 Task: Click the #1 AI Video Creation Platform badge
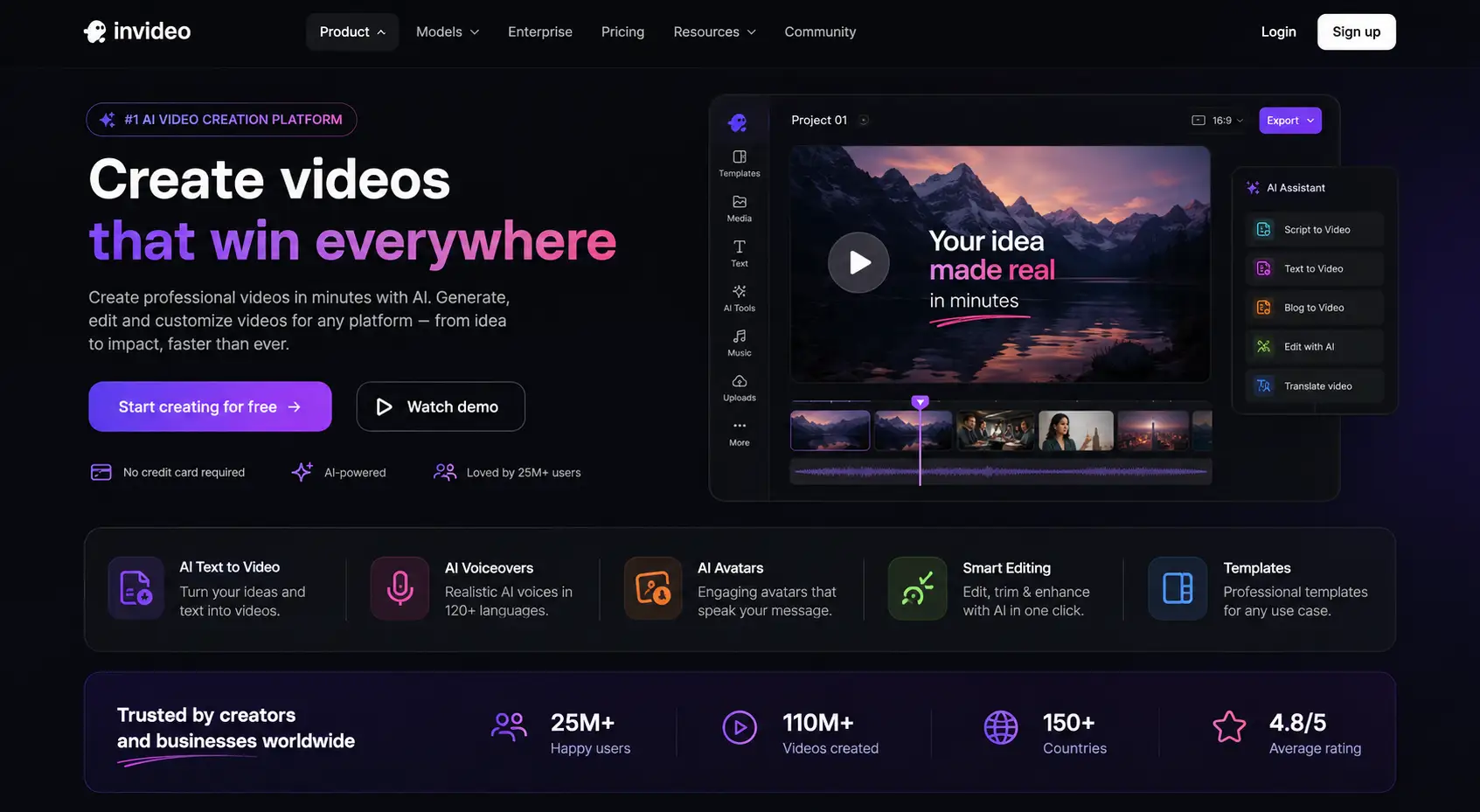pyautogui.click(x=221, y=120)
